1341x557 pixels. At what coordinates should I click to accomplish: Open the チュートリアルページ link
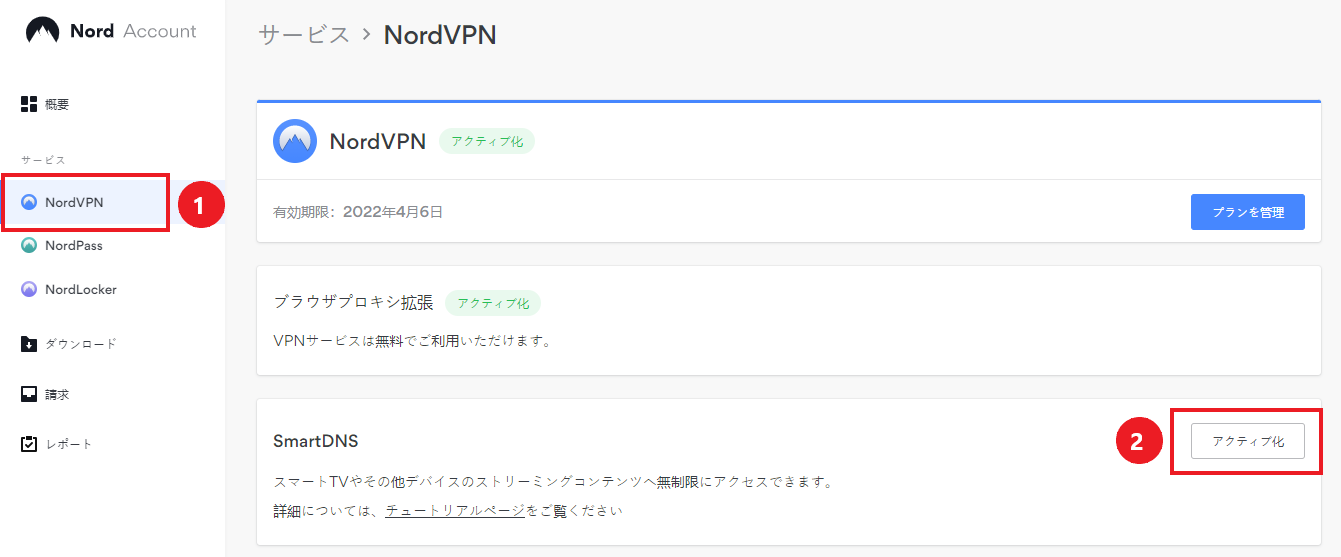coord(455,511)
